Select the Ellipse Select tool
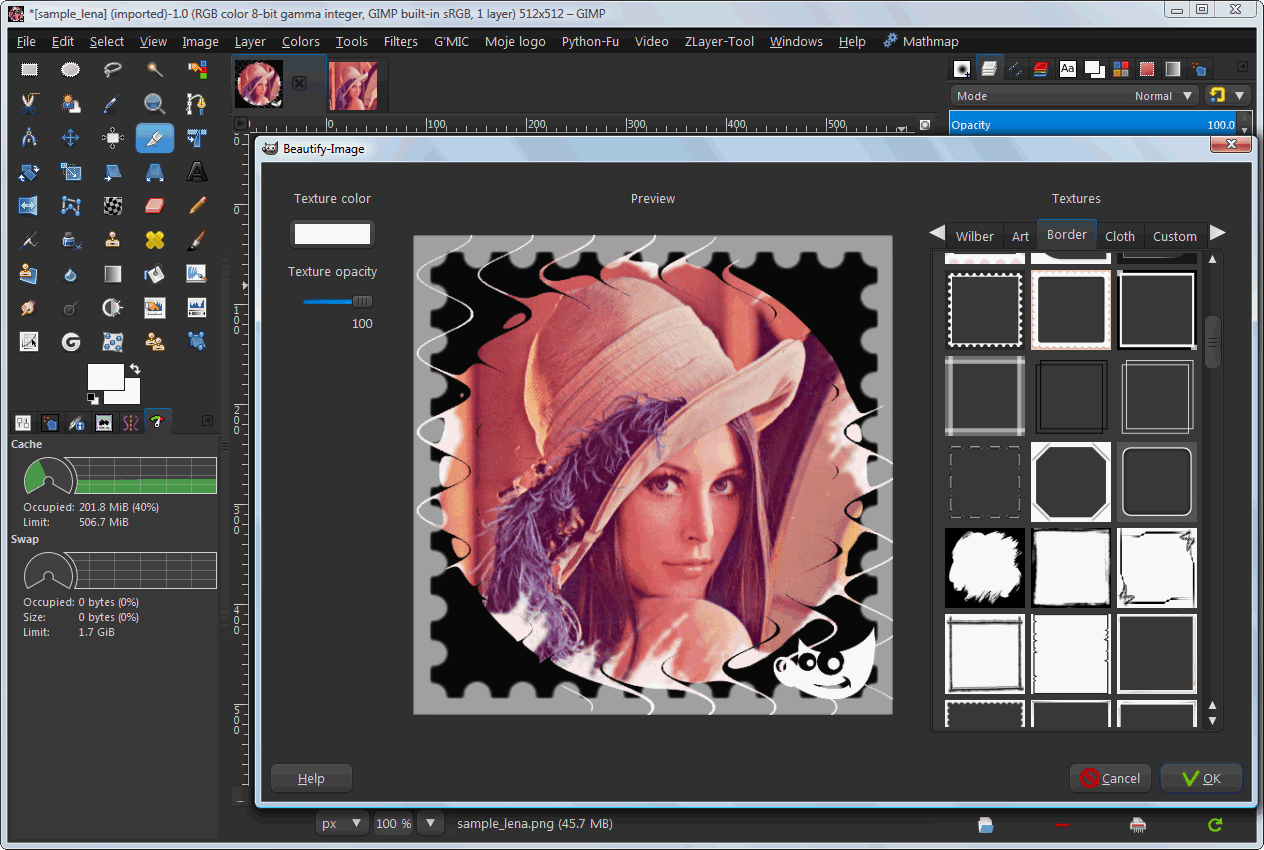The height and width of the screenshot is (850, 1264). pyautogui.click(x=71, y=70)
